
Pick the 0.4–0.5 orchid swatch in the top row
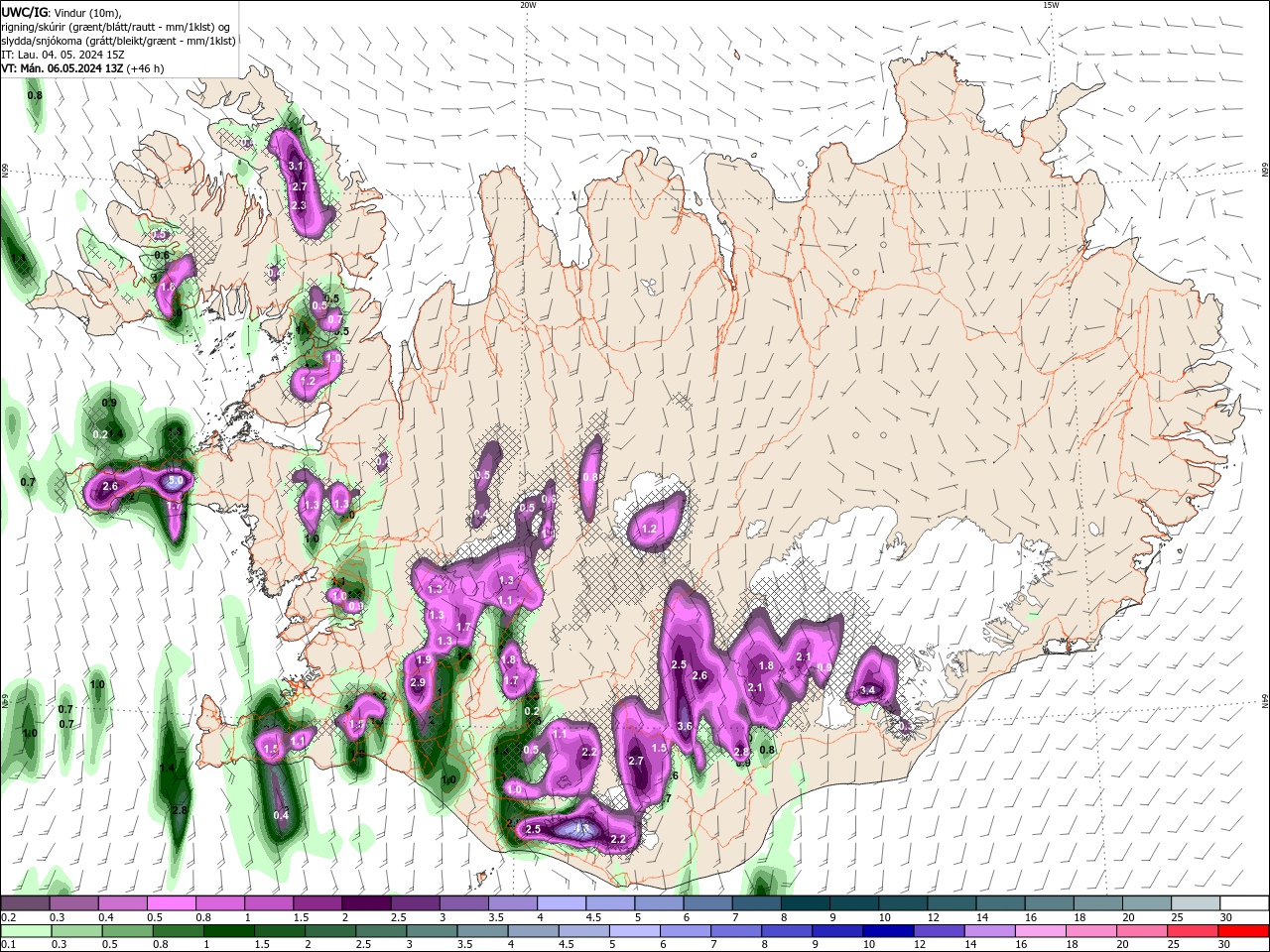point(124,903)
